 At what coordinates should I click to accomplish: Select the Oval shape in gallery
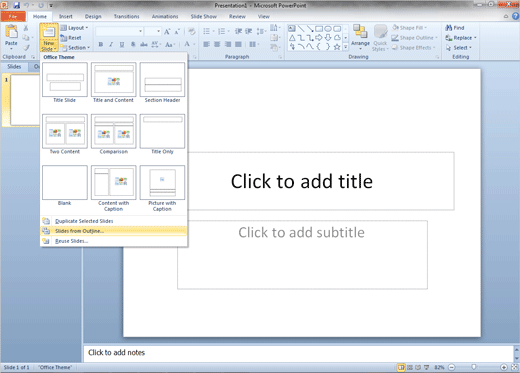[x=328, y=29]
